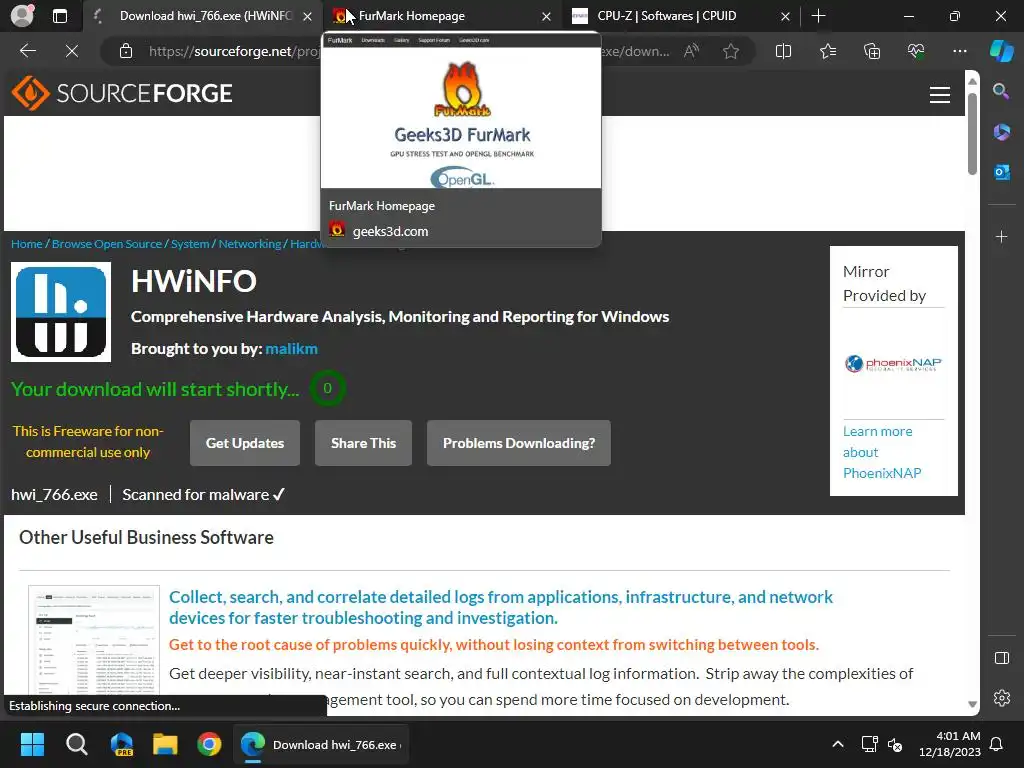The image size is (1024, 768).
Task: Open the SourceForge hamburger menu
Action: 939,95
